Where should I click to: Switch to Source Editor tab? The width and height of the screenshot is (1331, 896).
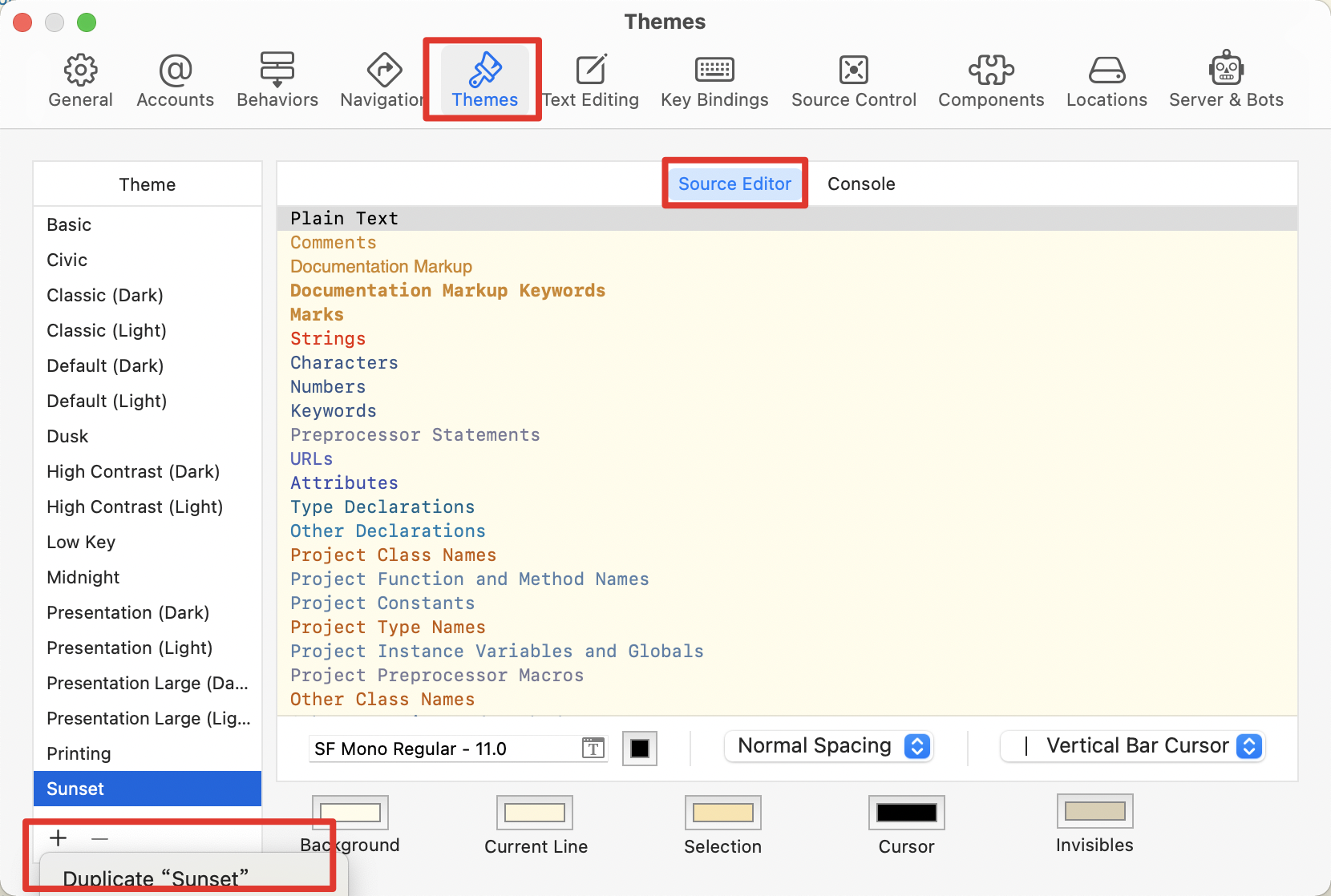(734, 184)
